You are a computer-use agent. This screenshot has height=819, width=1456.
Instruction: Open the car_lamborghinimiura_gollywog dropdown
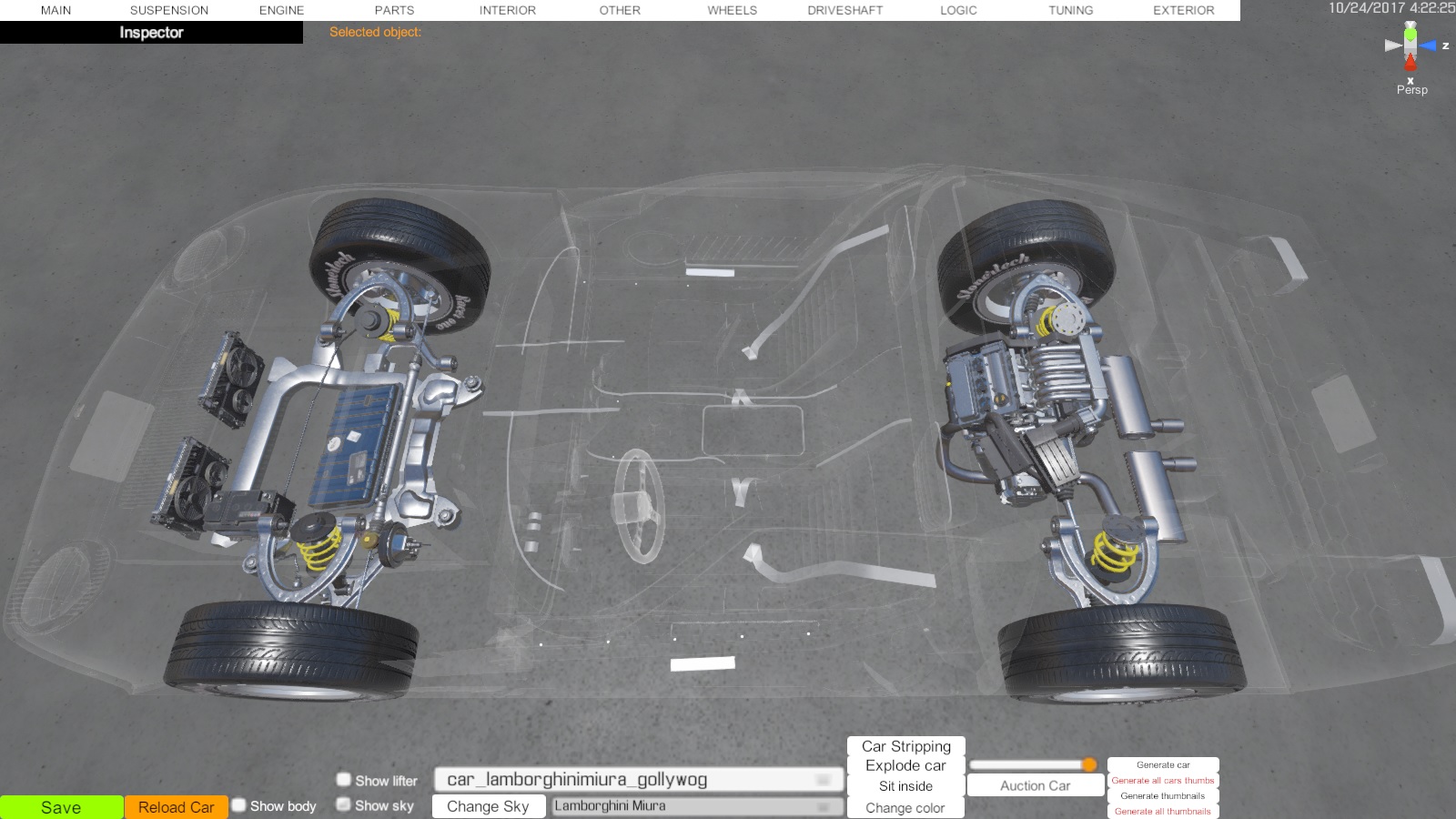[639, 780]
